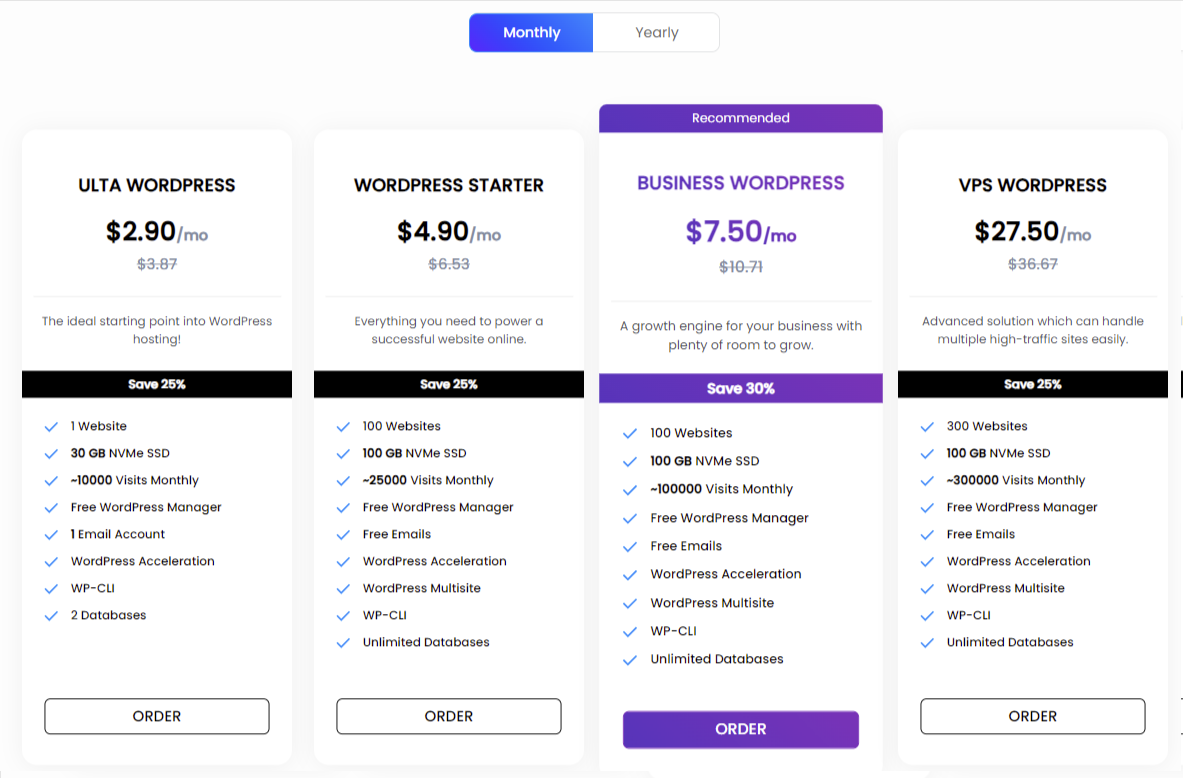Click the VPS WordPress plan heading
Image resolution: width=1183 pixels, height=778 pixels.
1033,185
